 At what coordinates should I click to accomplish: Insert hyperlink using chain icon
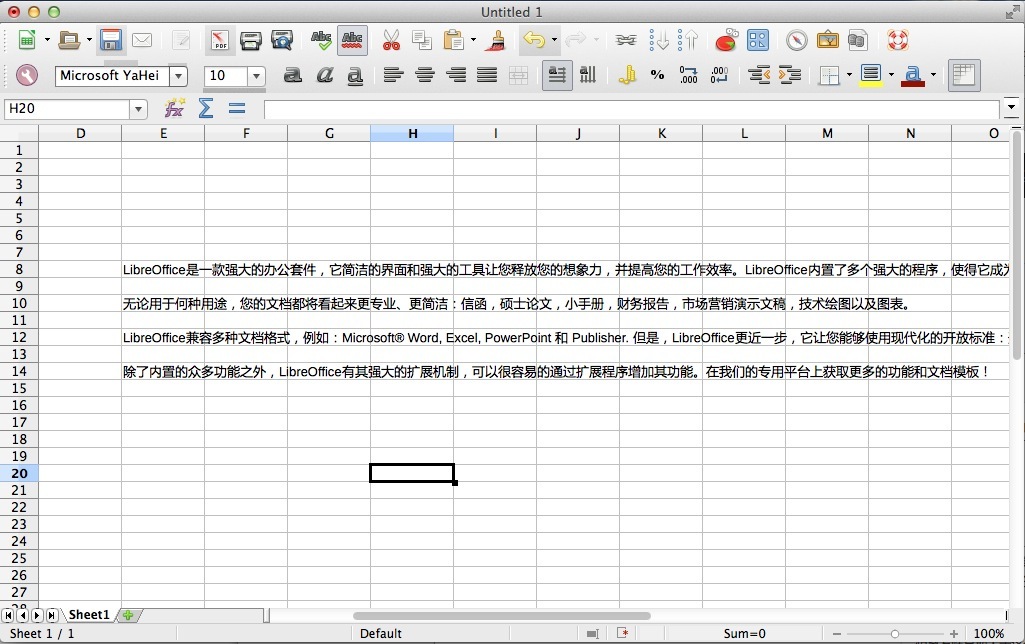click(626, 41)
